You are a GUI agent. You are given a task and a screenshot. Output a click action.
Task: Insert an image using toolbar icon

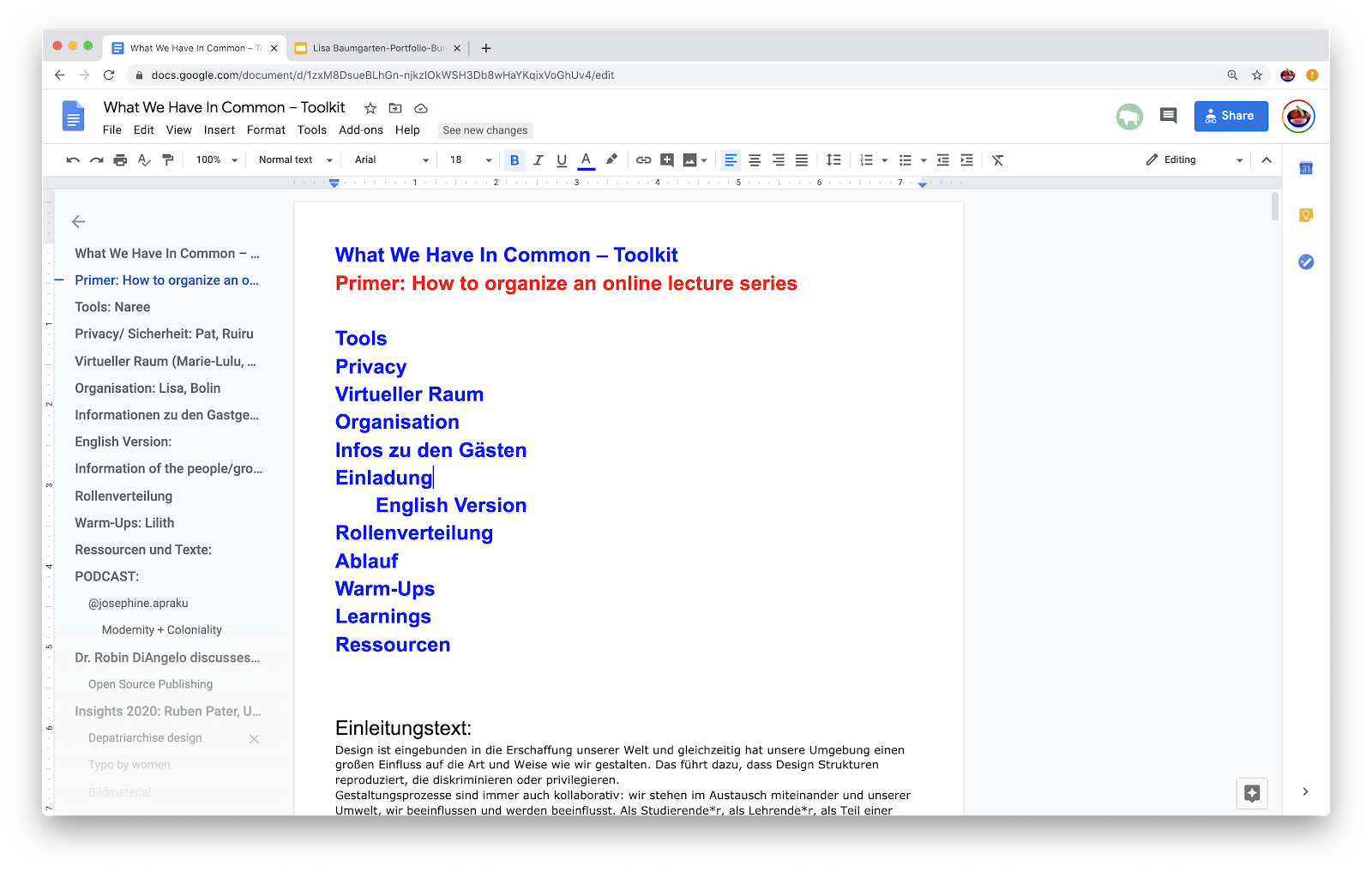[689, 160]
